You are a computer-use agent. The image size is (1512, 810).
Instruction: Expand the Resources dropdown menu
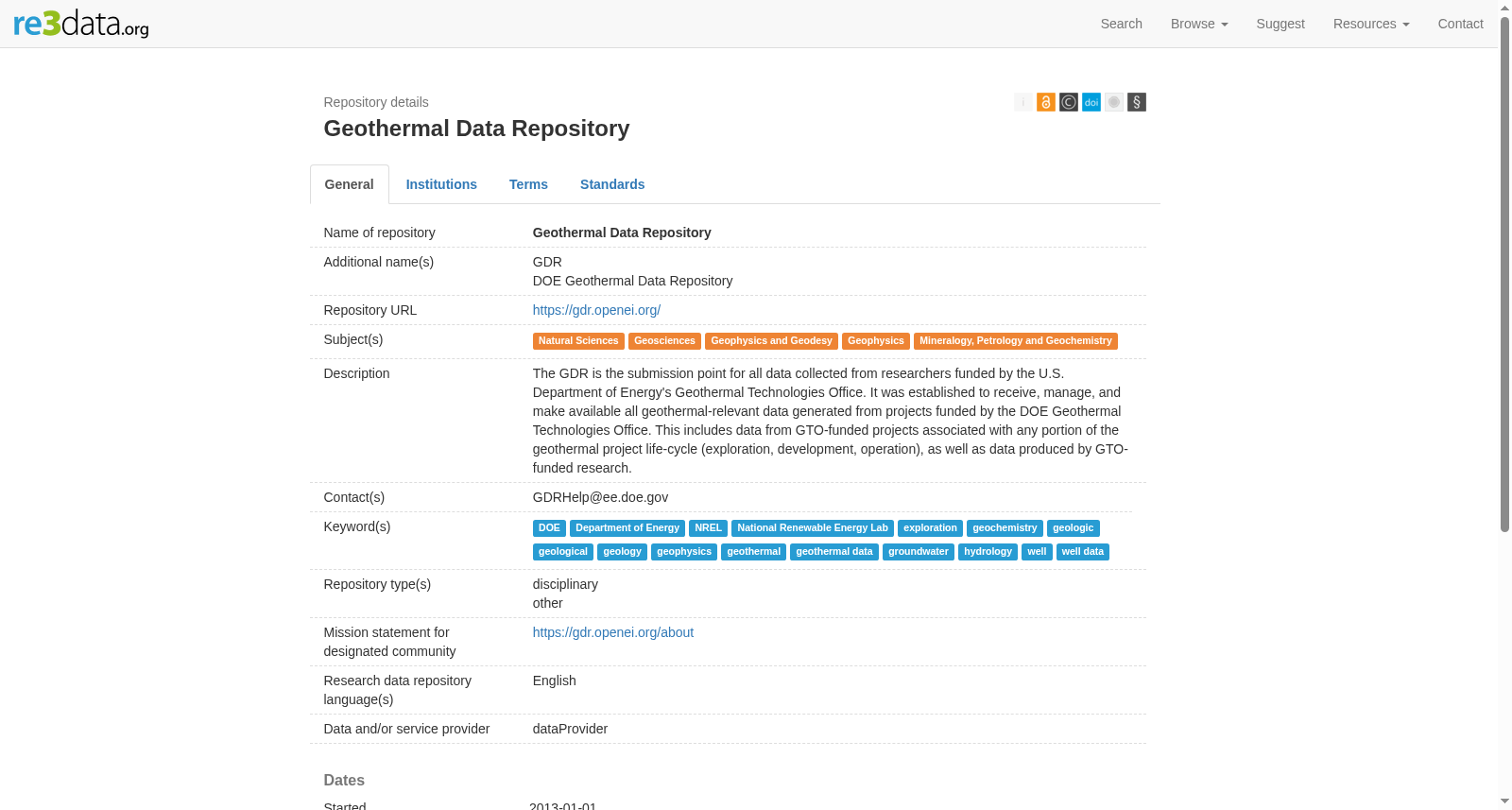tap(1371, 24)
